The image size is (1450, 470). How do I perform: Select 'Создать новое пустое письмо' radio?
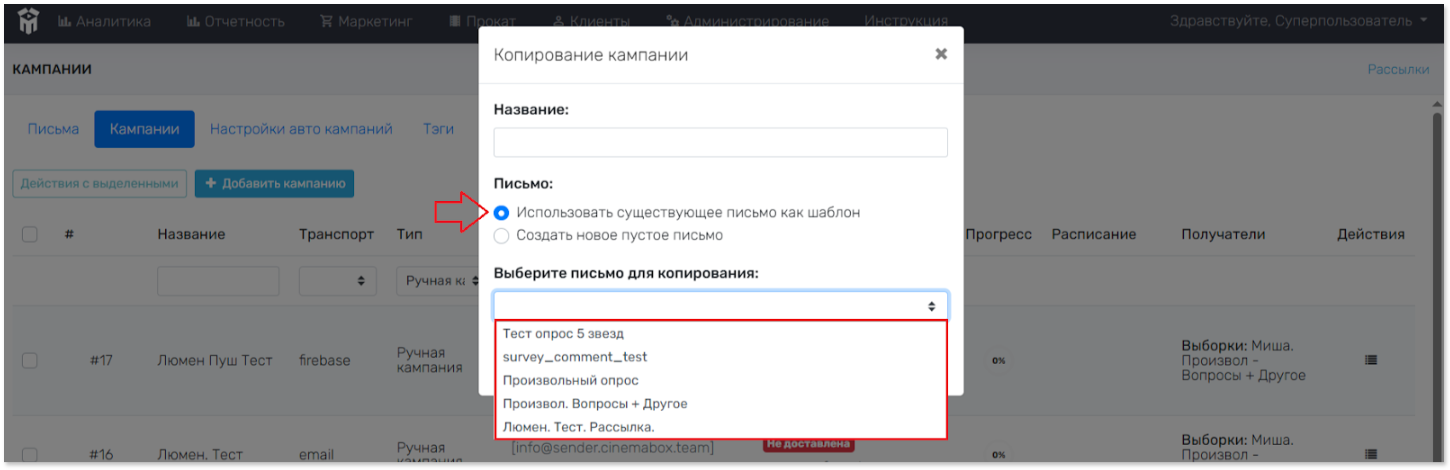(502, 236)
